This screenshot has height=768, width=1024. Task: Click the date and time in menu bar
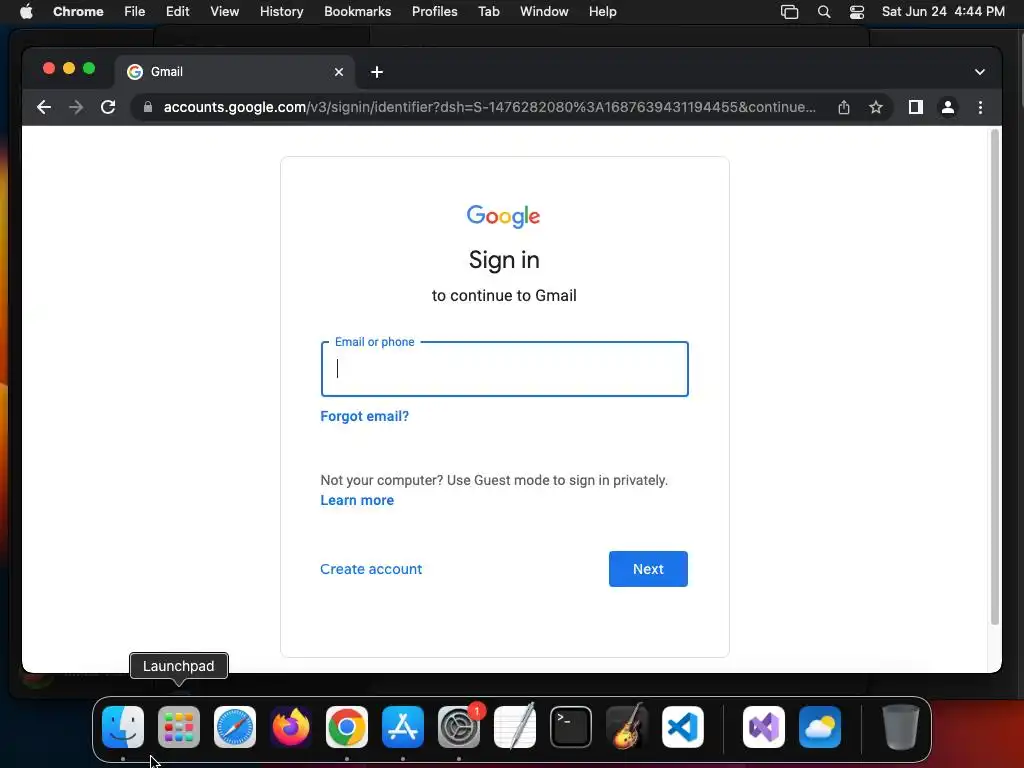pos(943,12)
